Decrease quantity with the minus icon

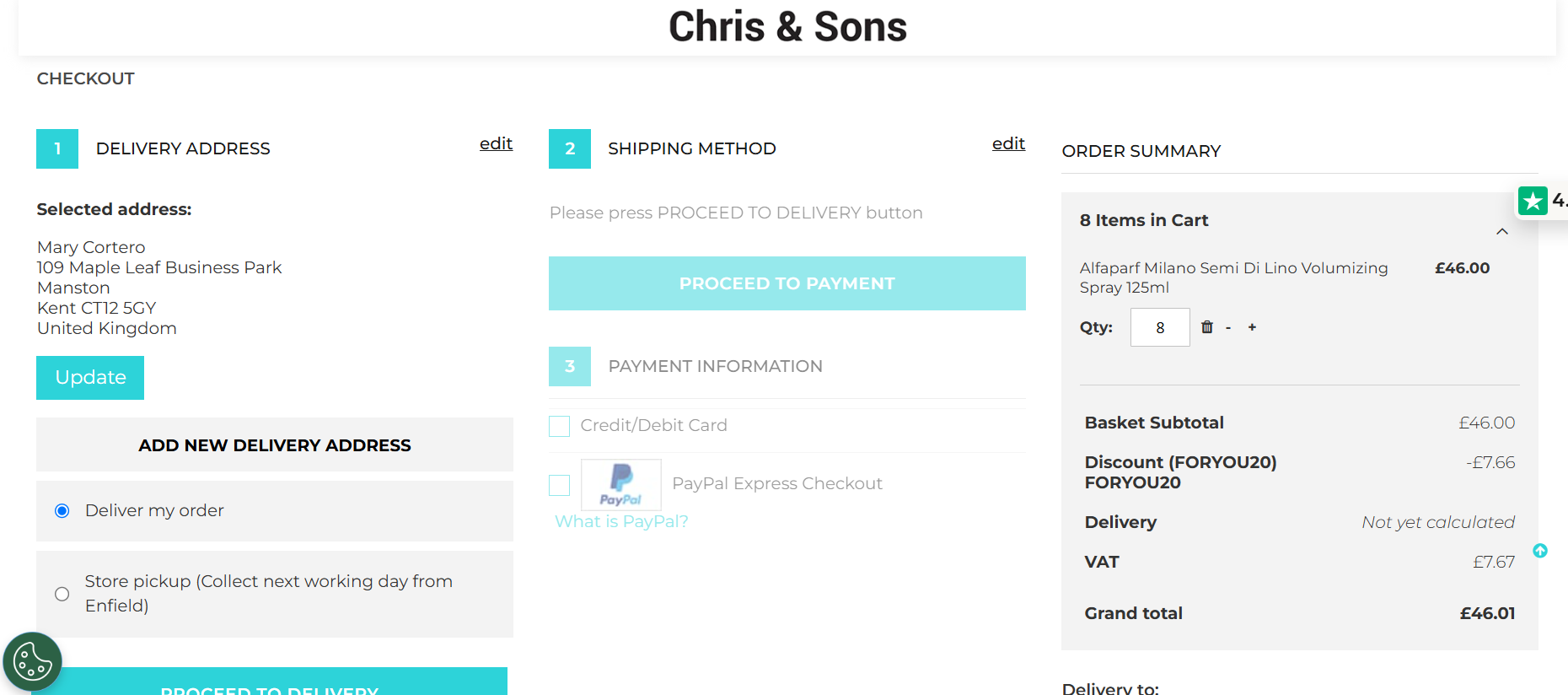pos(1228,328)
